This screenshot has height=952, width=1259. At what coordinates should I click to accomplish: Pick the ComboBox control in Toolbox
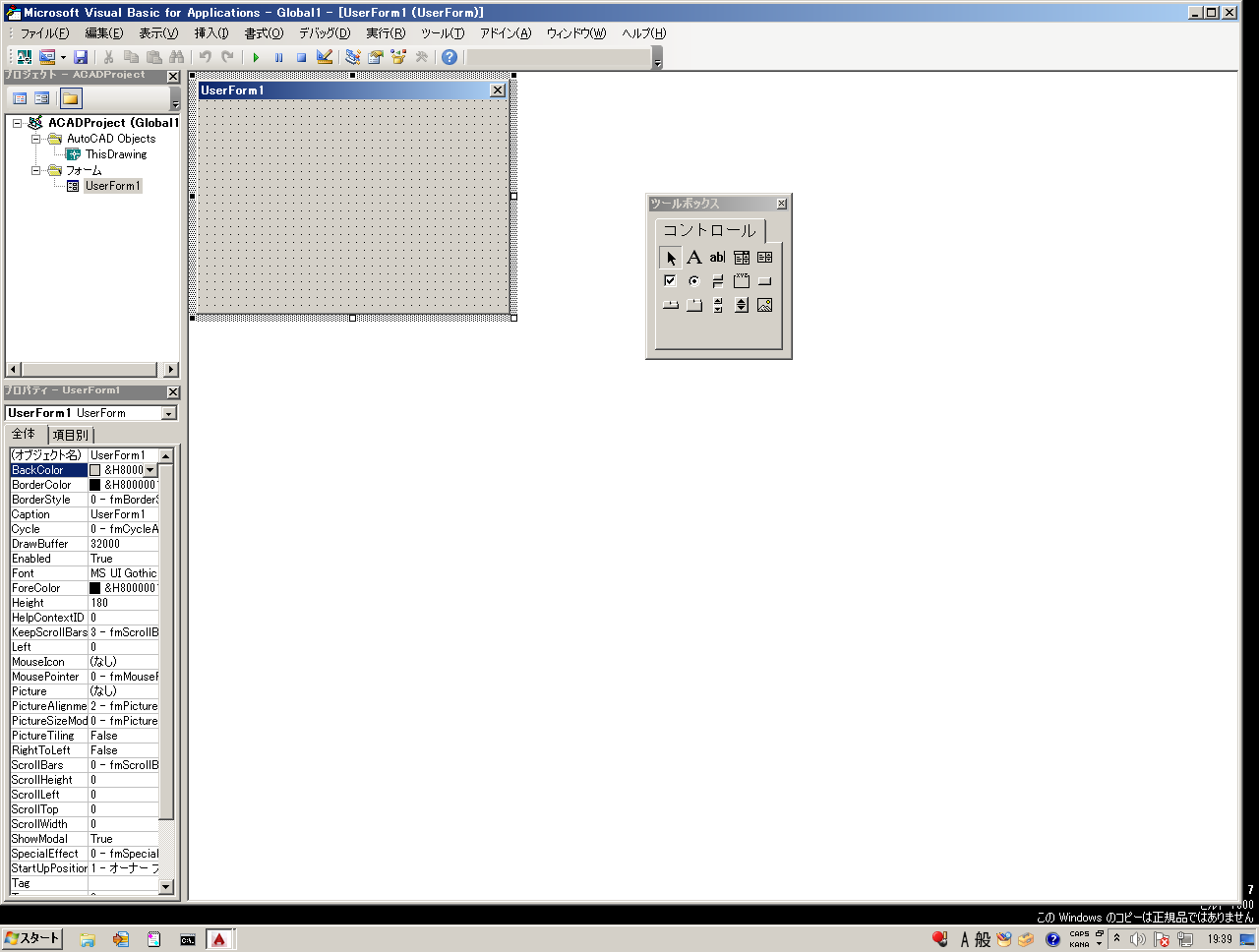(742, 258)
